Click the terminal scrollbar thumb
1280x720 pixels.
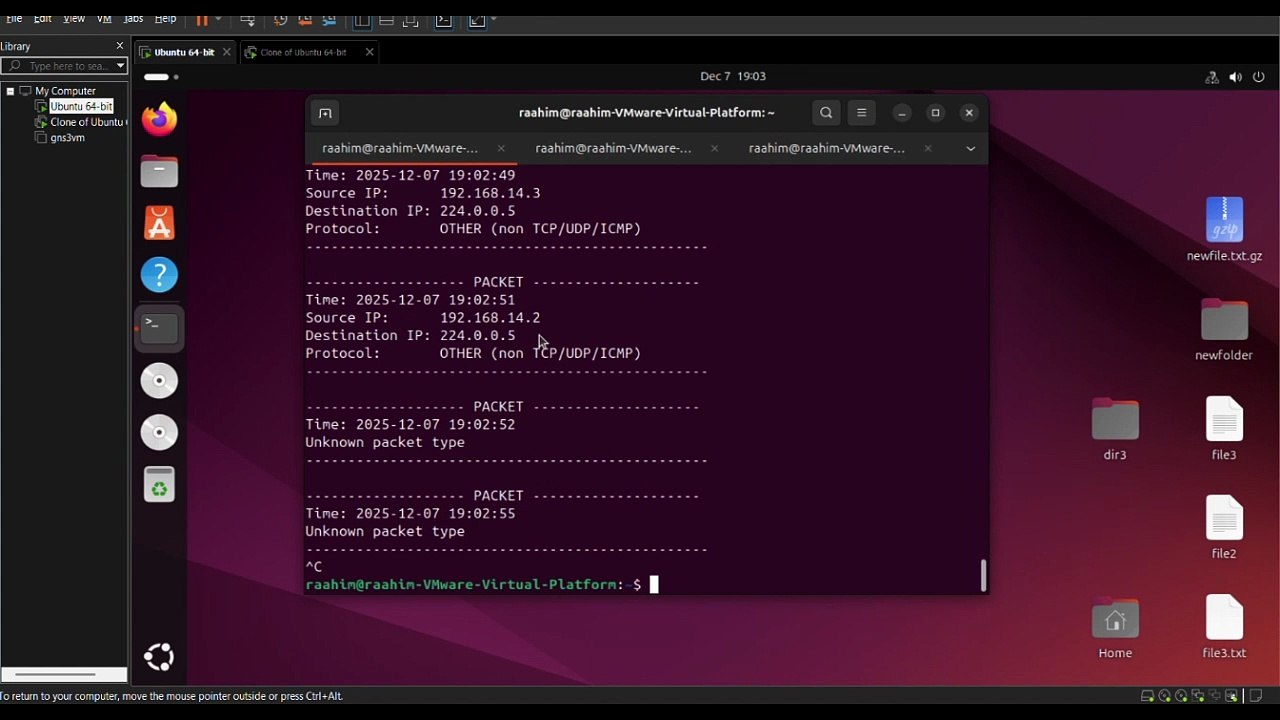click(983, 575)
